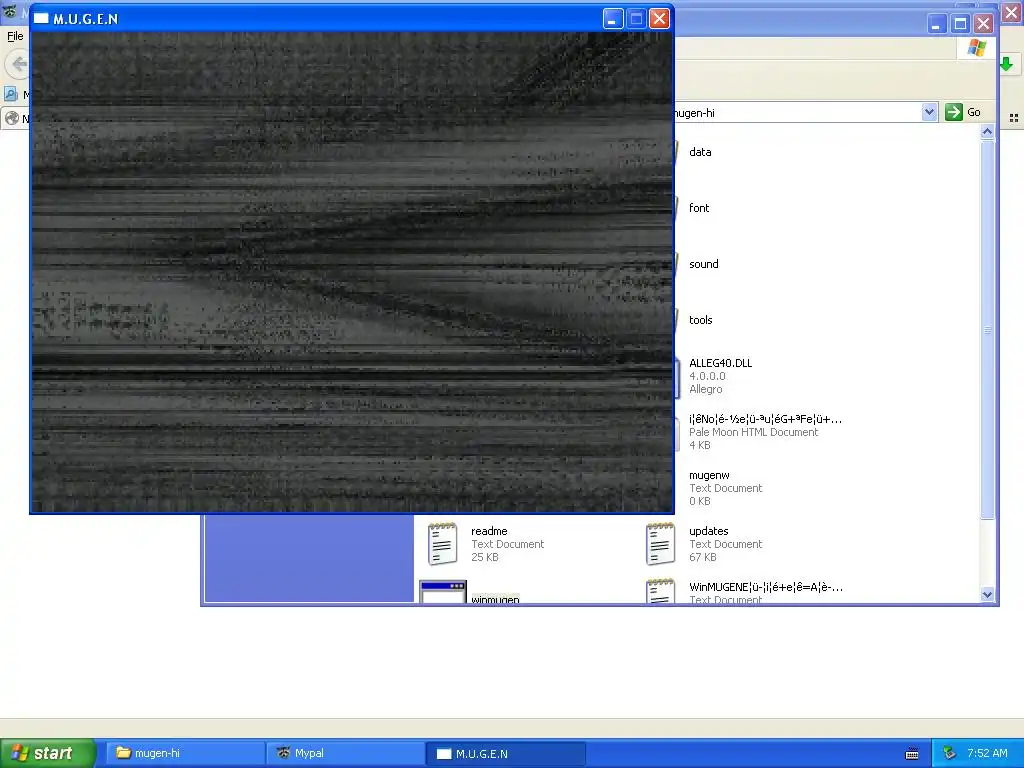Select the updates file name

pyautogui.click(x=709, y=531)
